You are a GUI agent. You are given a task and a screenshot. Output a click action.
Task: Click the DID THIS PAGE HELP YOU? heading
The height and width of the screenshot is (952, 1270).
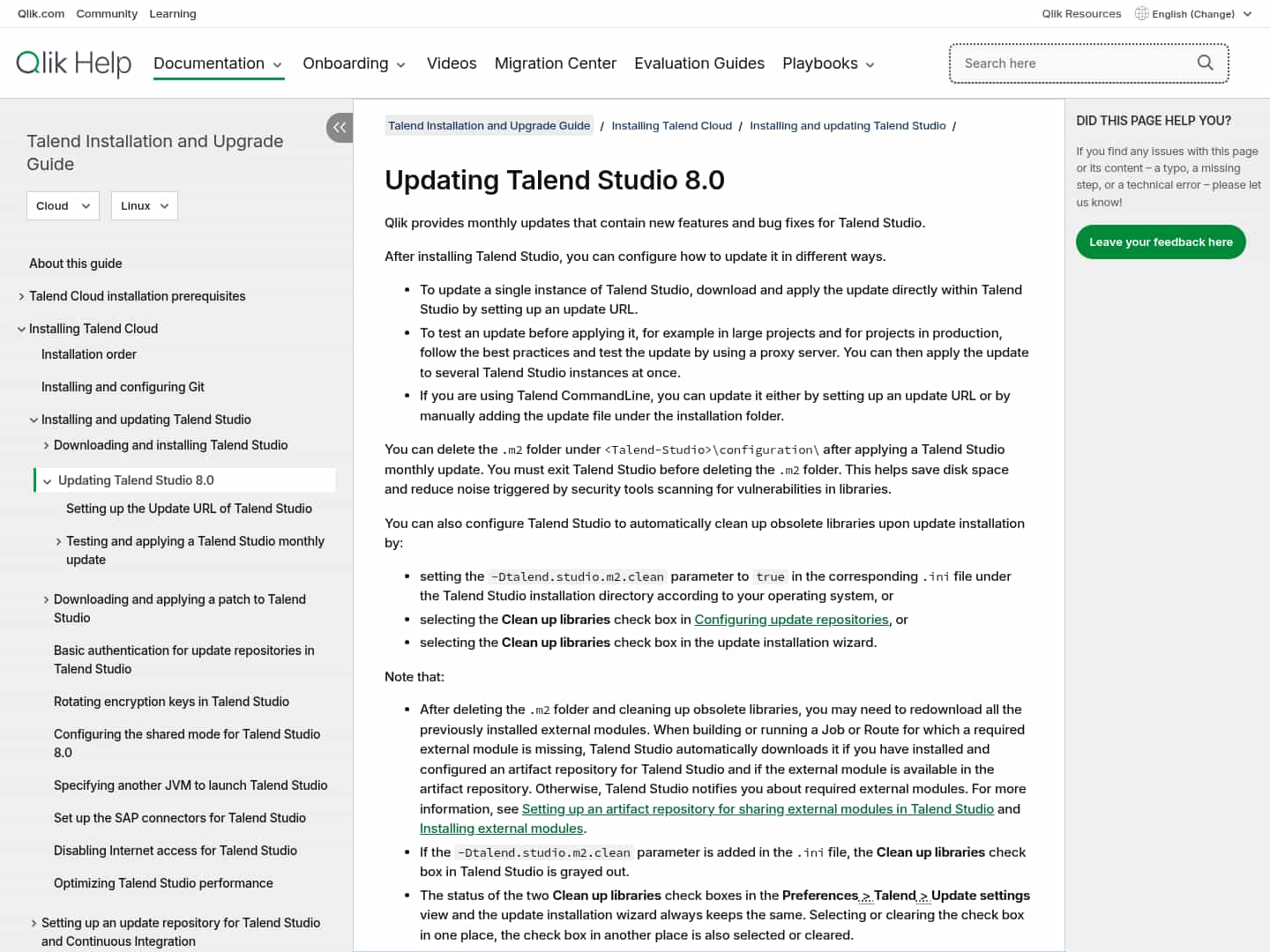1154,121
